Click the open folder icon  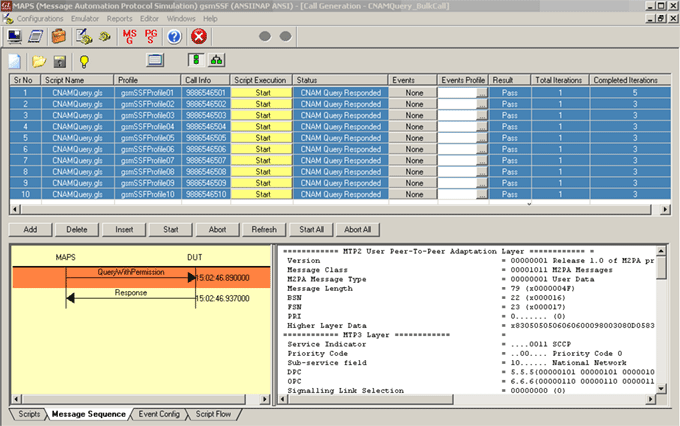38,62
